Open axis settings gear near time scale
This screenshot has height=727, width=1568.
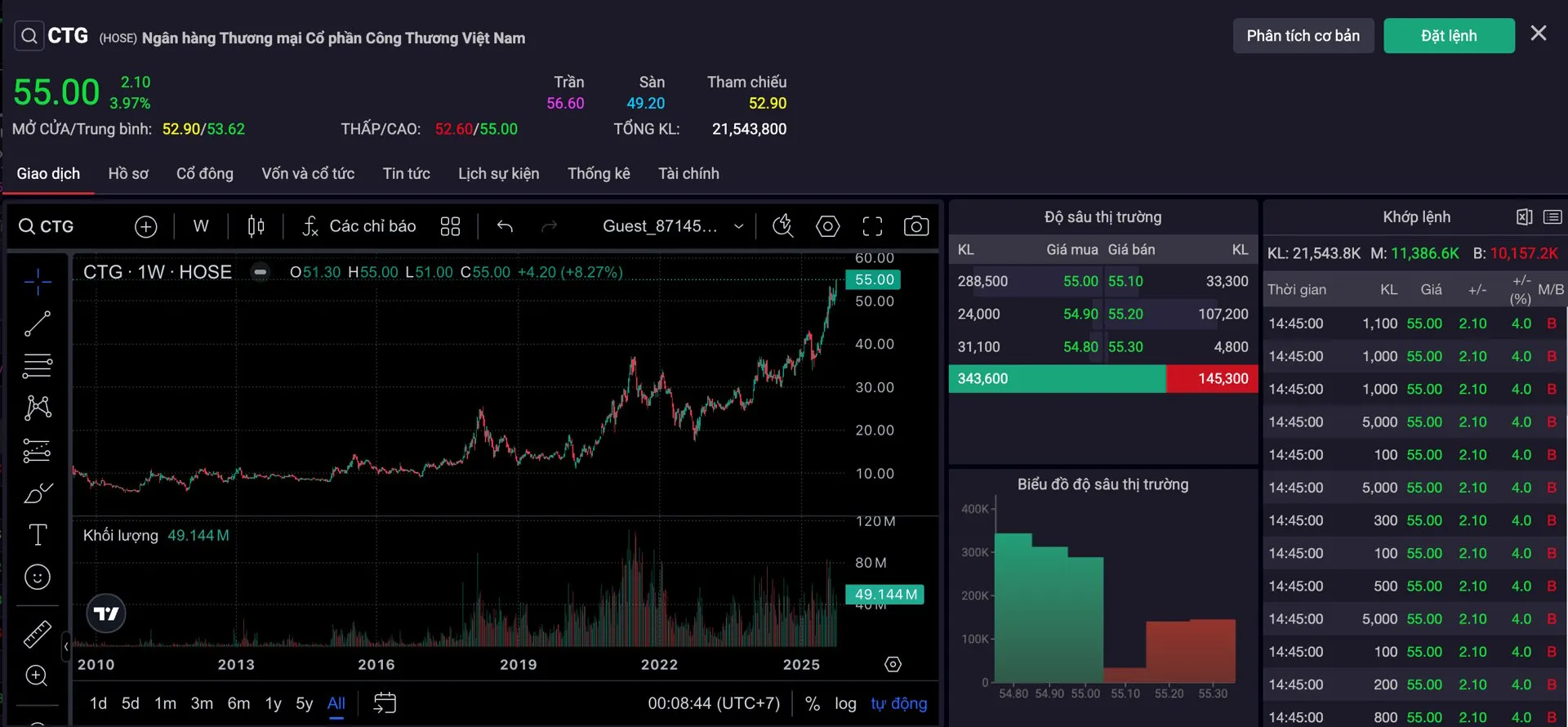(893, 664)
